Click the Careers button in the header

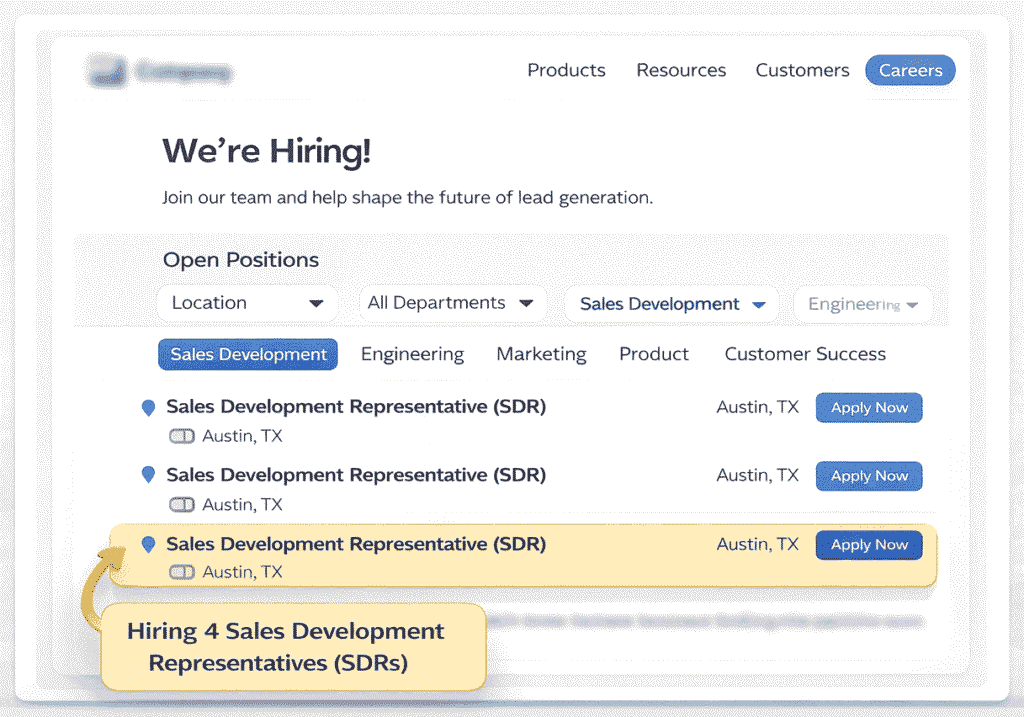pyautogui.click(x=910, y=70)
